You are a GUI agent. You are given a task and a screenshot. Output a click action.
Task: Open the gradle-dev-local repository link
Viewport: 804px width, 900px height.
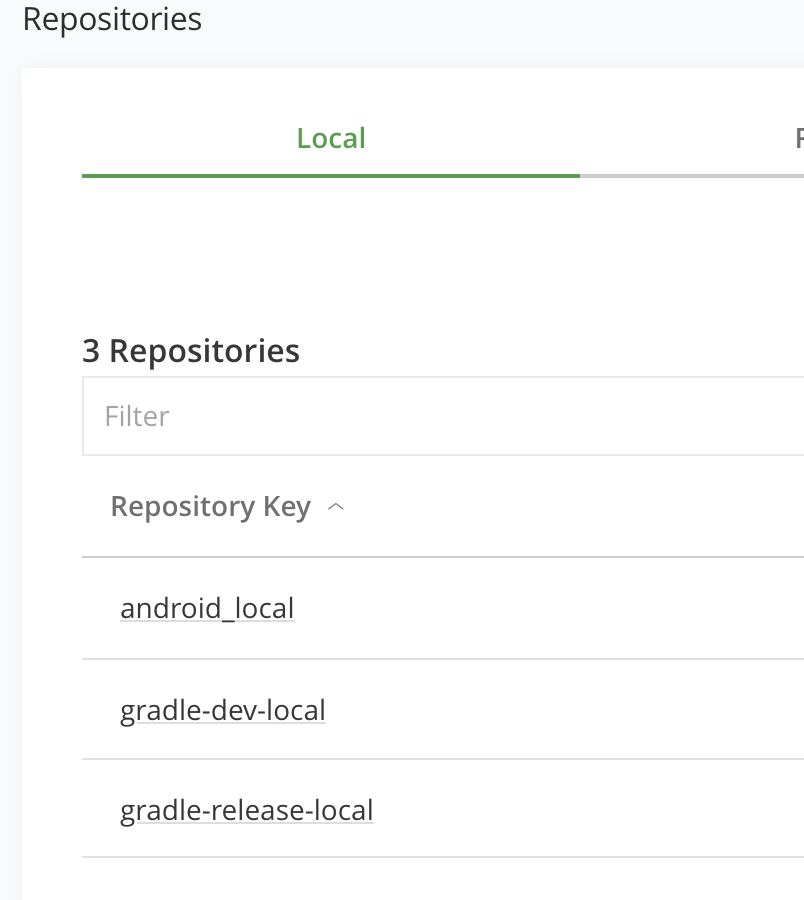[223, 710]
